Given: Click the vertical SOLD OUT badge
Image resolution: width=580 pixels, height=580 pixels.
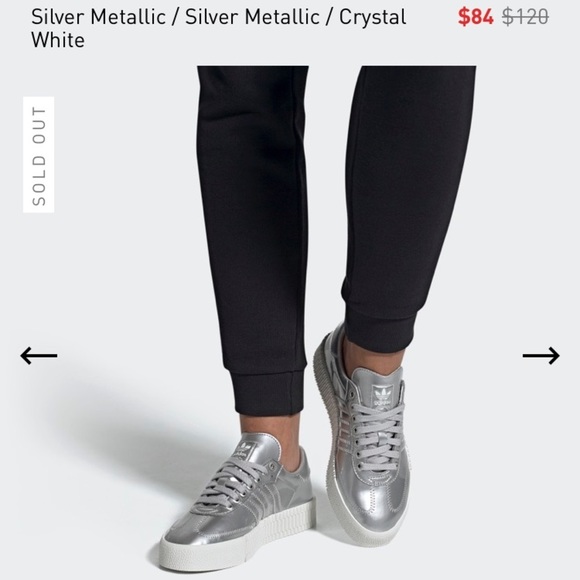Looking at the screenshot, I should (38, 155).
